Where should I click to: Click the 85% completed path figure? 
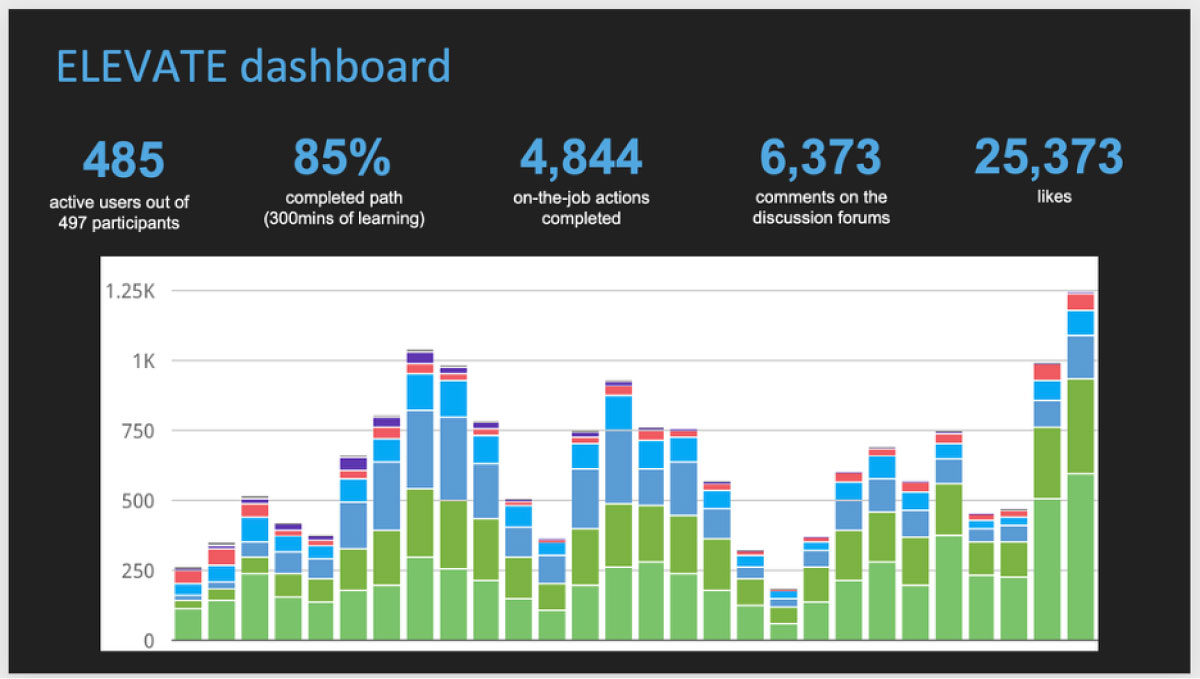point(341,158)
